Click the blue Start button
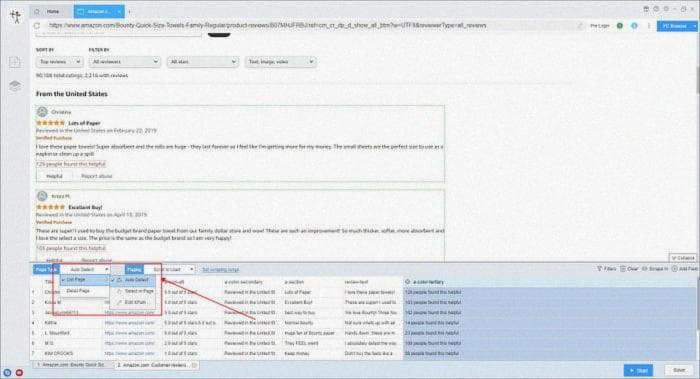Screen dimensions: 700x379 (x=638, y=370)
